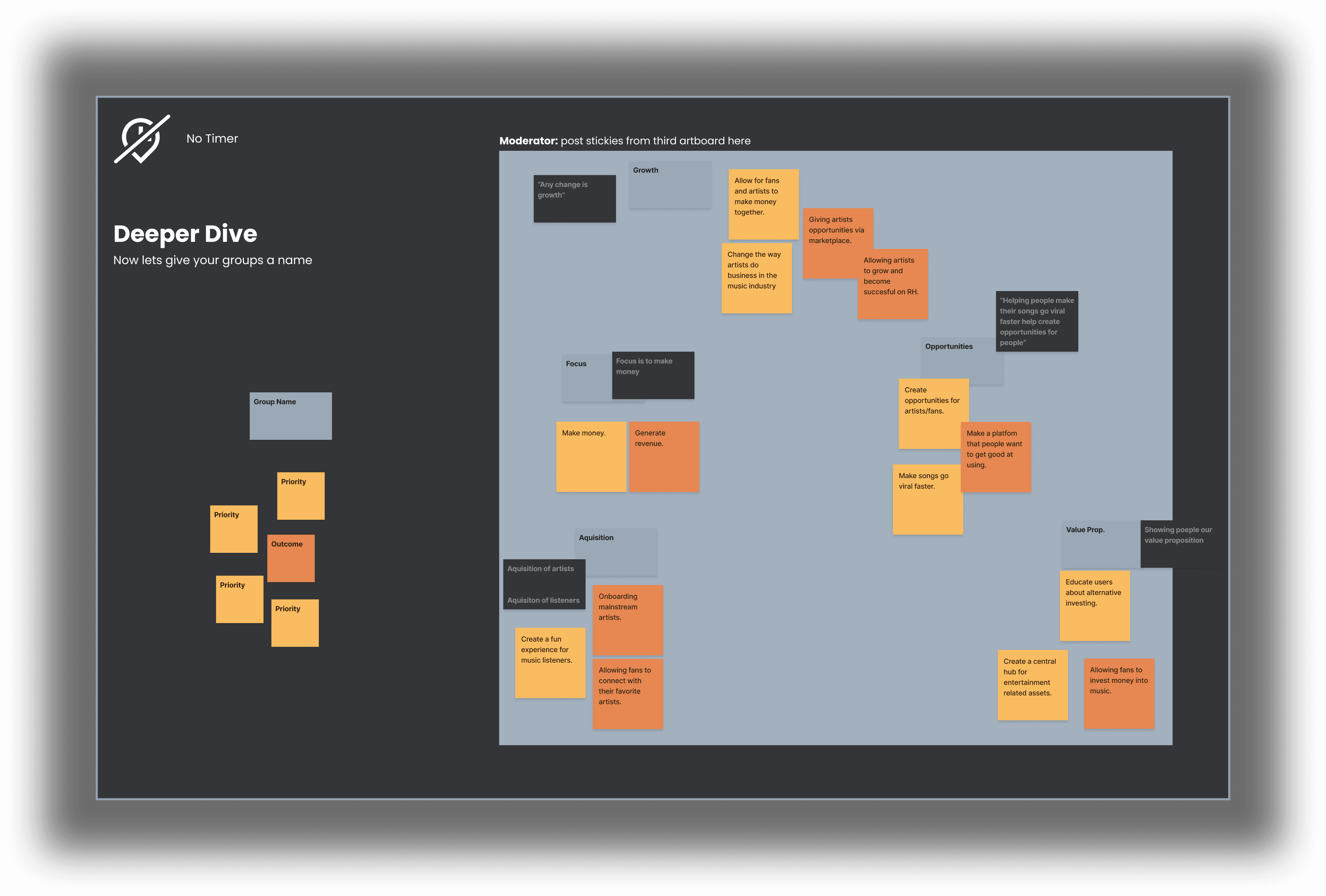Click the No Timer crossed-out icon
The height and width of the screenshot is (896, 1326).
coord(141,139)
